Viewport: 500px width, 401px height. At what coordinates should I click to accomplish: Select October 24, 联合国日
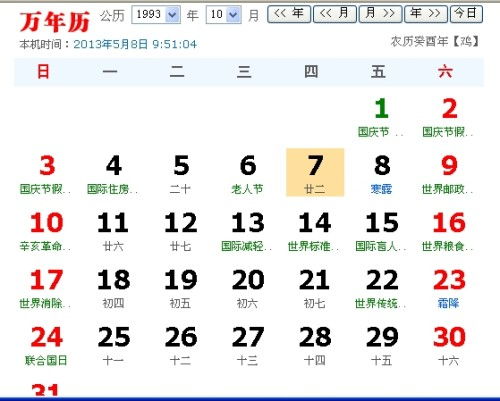pyautogui.click(x=47, y=346)
